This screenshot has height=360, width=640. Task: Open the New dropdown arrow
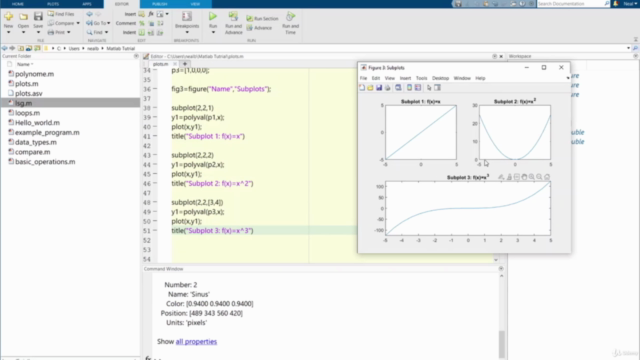coord(8,32)
